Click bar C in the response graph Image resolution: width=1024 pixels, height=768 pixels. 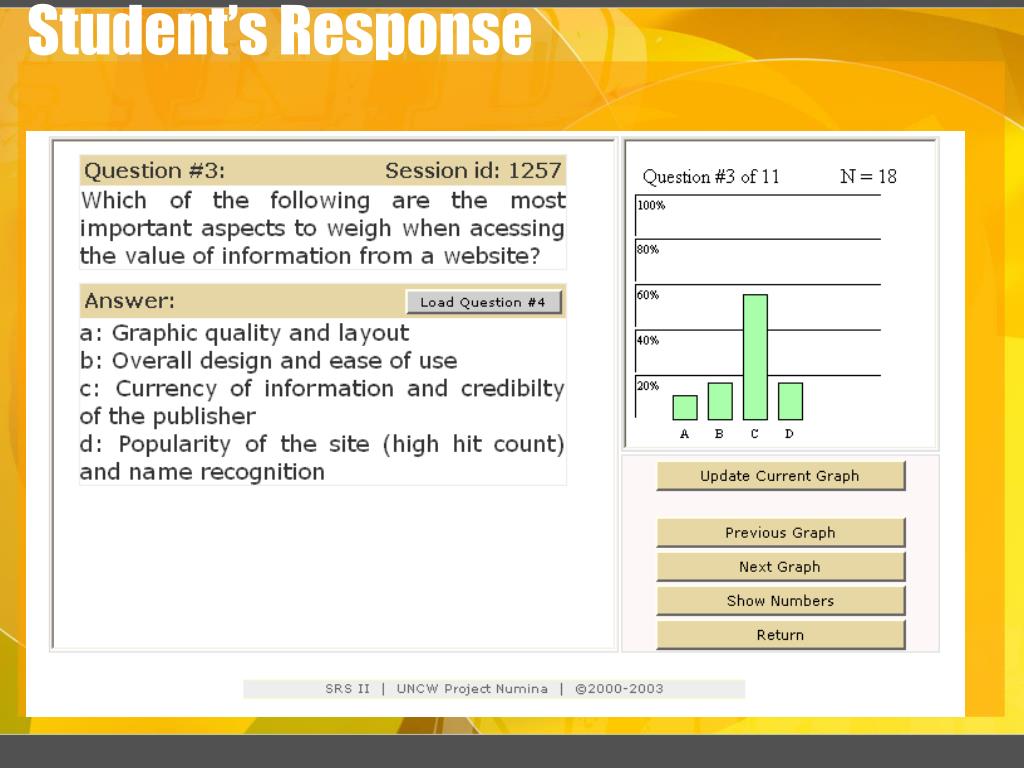[x=755, y=357]
